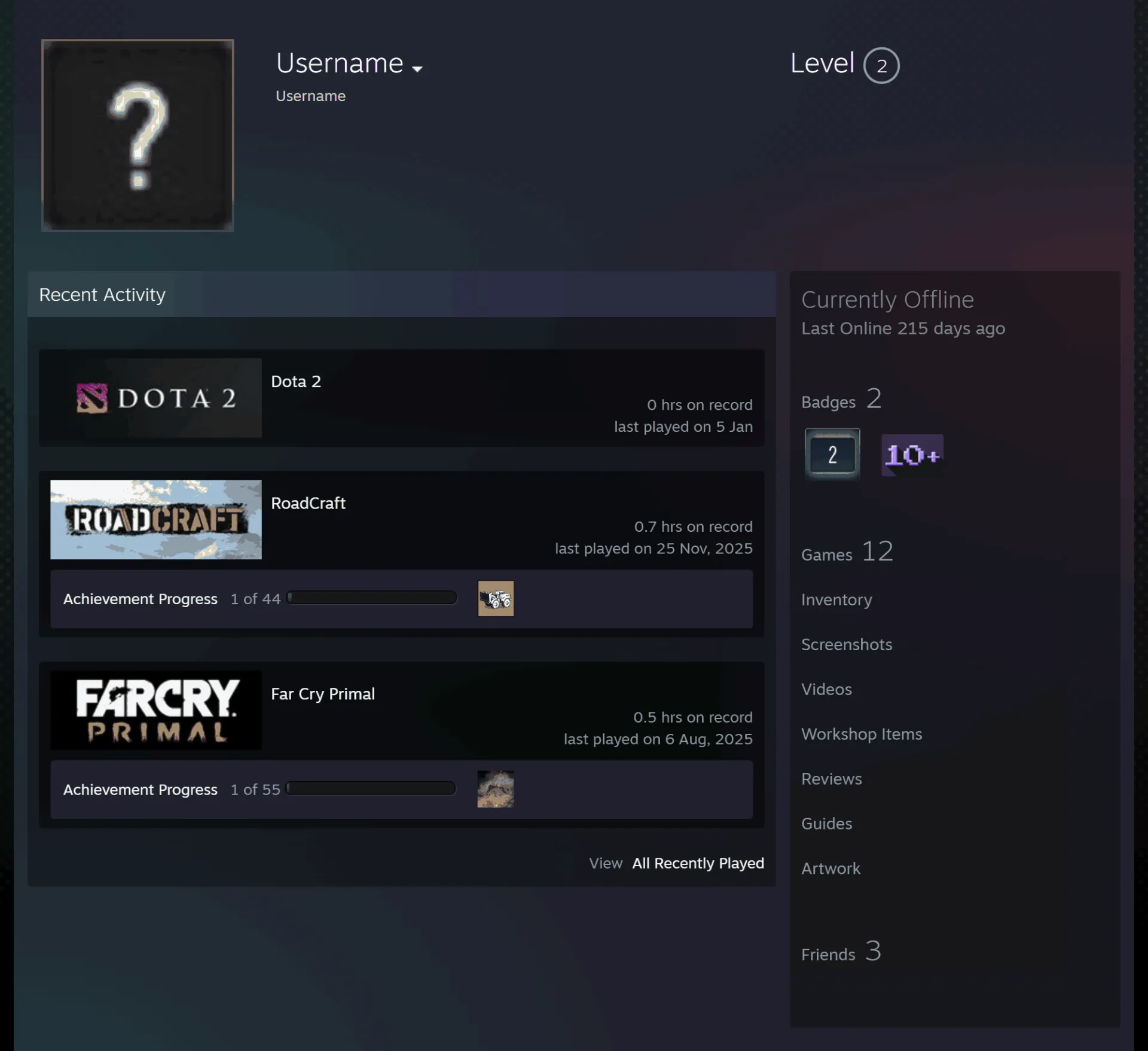Open the Friends 3 link

pyautogui.click(x=841, y=951)
